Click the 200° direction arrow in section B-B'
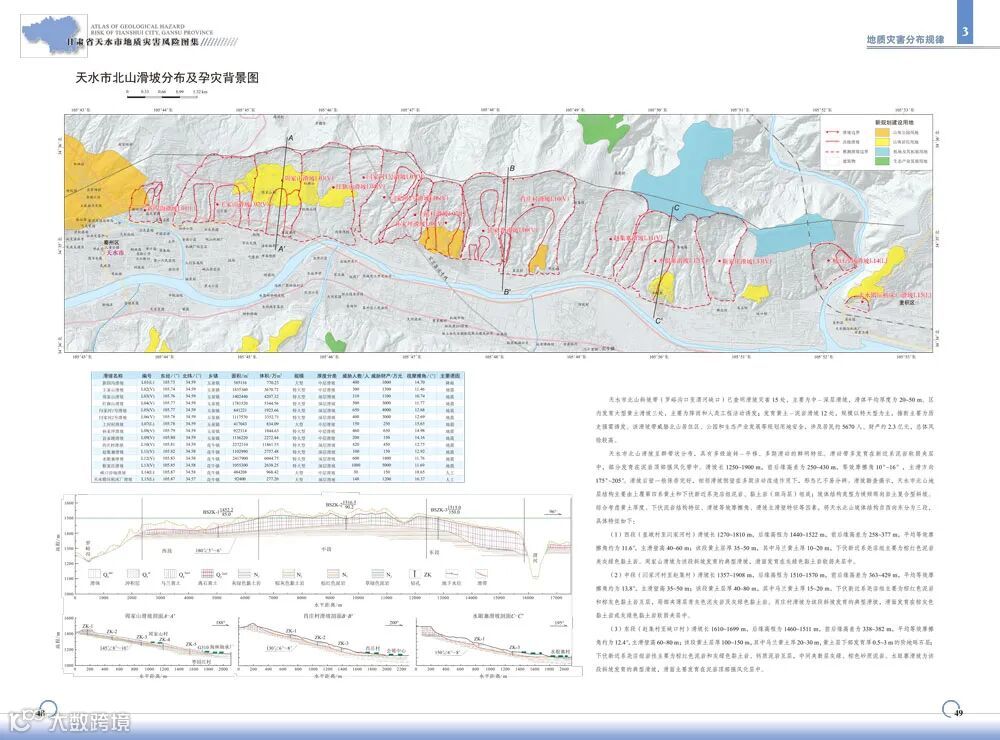1000x740 pixels. click(x=393, y=623)
